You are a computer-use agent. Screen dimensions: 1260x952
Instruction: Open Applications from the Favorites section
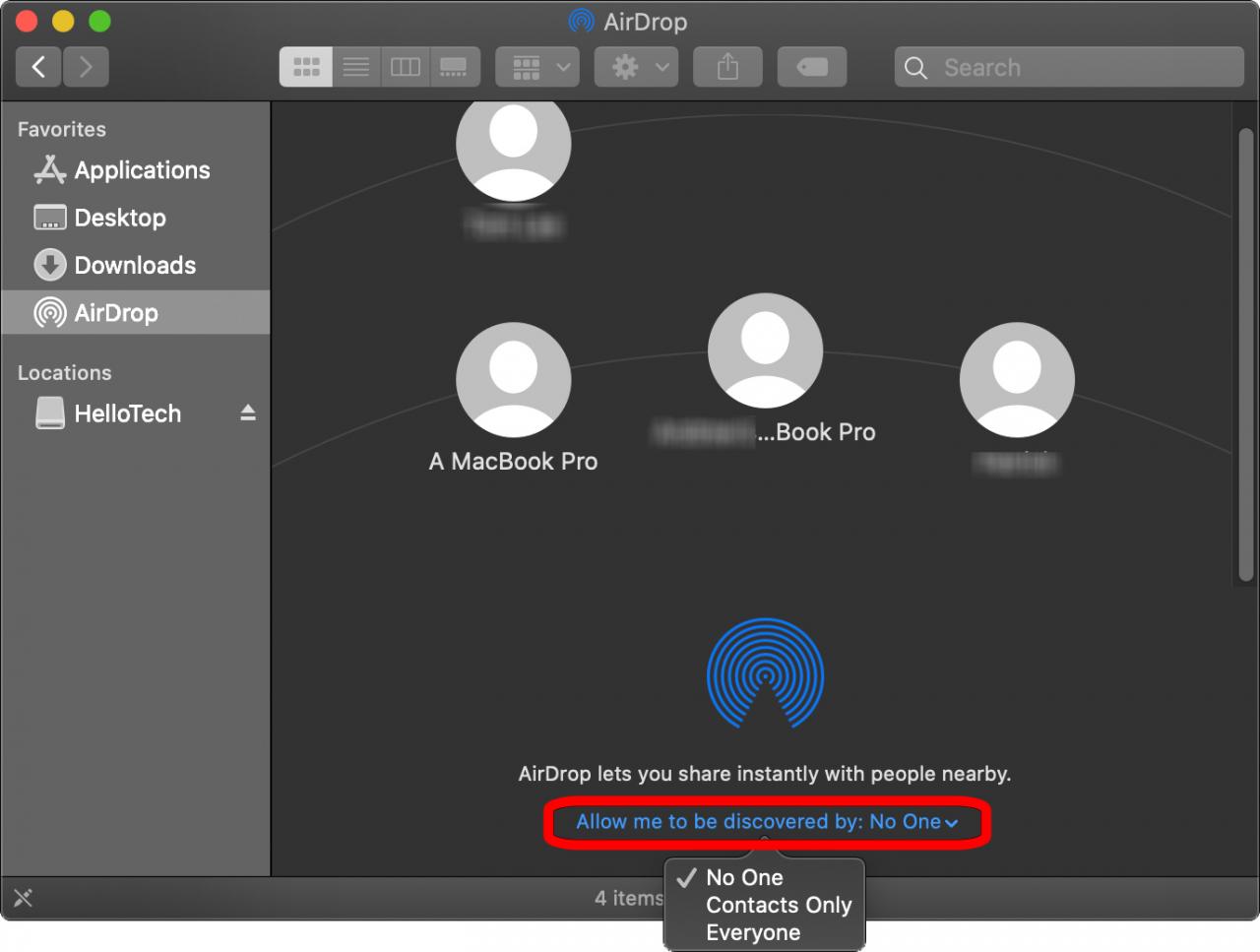tap(142, 169)
